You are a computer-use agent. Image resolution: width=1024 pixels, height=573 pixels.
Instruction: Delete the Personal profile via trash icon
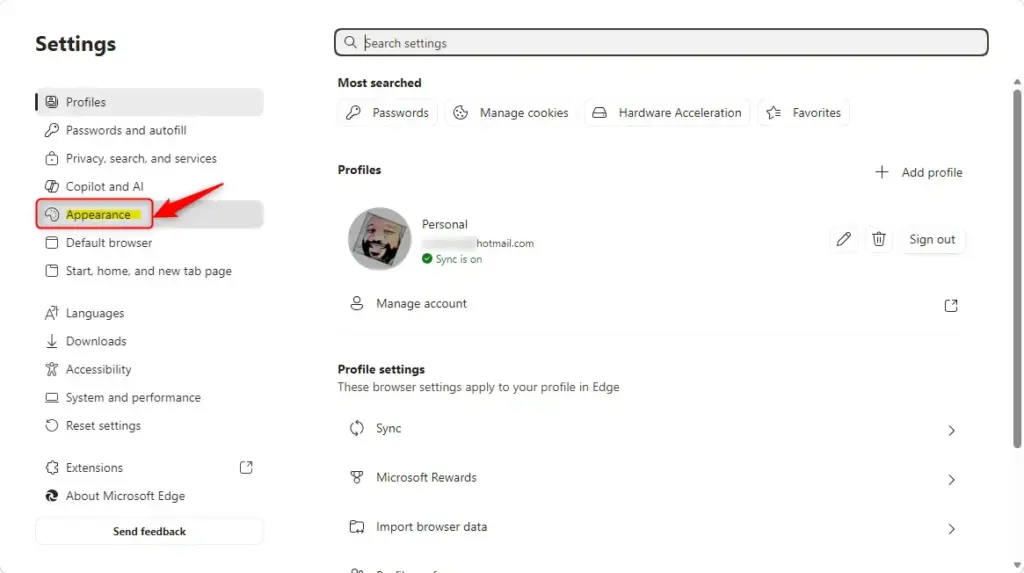[x=878, y=239]
